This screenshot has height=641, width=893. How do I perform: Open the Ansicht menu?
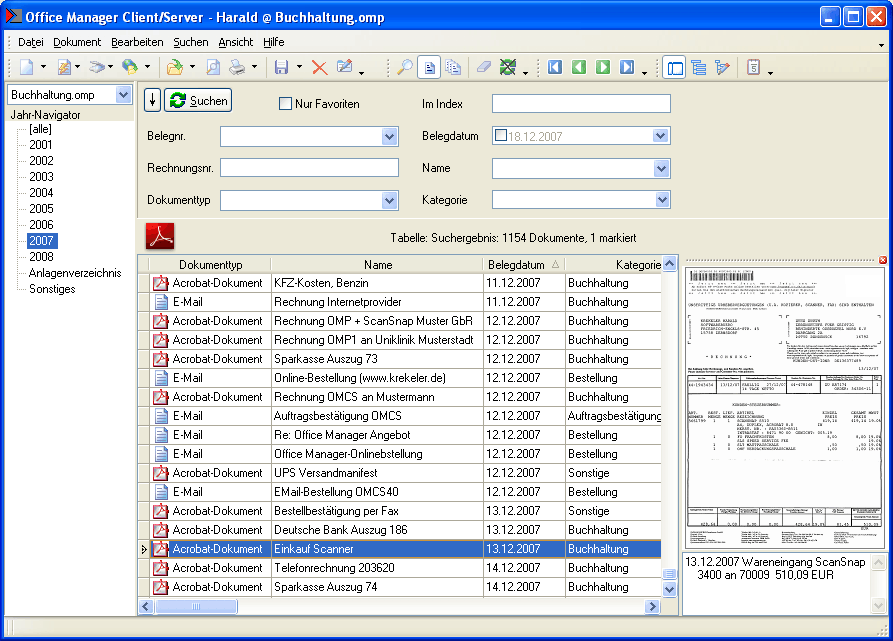236,42
